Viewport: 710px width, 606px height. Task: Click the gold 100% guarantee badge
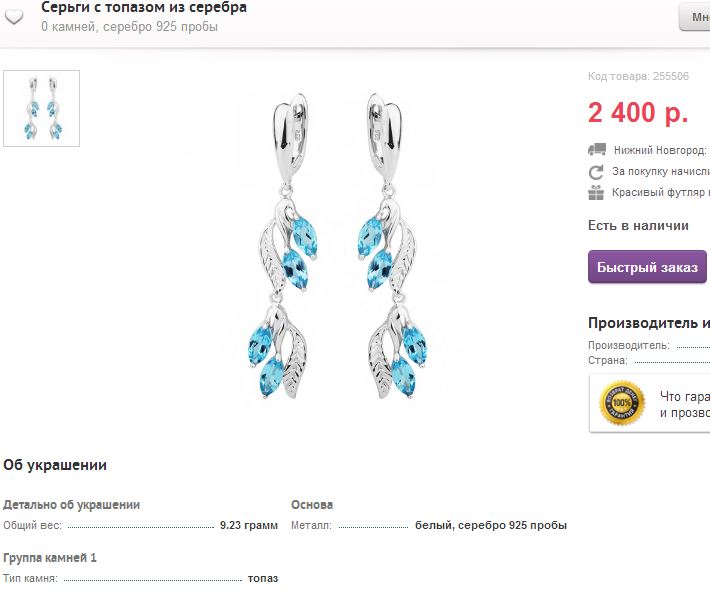point(621,403)
